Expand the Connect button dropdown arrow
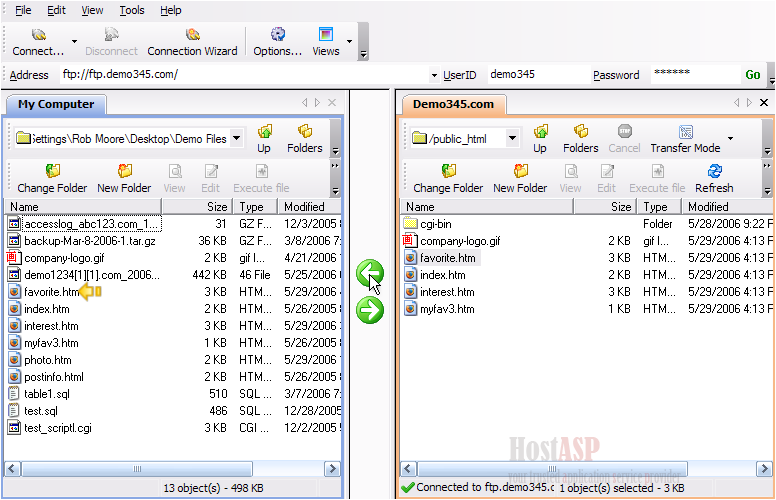The width and height of the screenshot is (776, 500). tap(74, 42)
